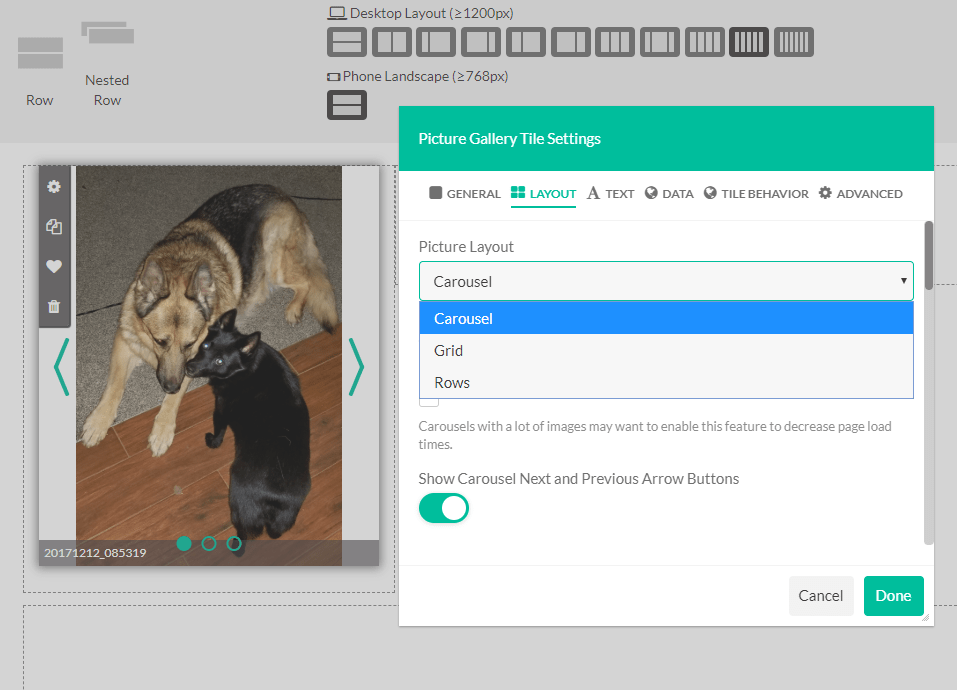Open the Picture Layout dropdown
Image resolution: width=957 pixels, height=690 pixels.
coord(666,281)
